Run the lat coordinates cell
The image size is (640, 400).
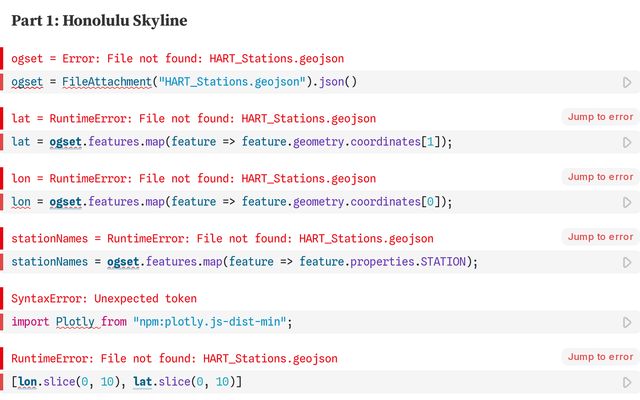(x=627, y=142)
